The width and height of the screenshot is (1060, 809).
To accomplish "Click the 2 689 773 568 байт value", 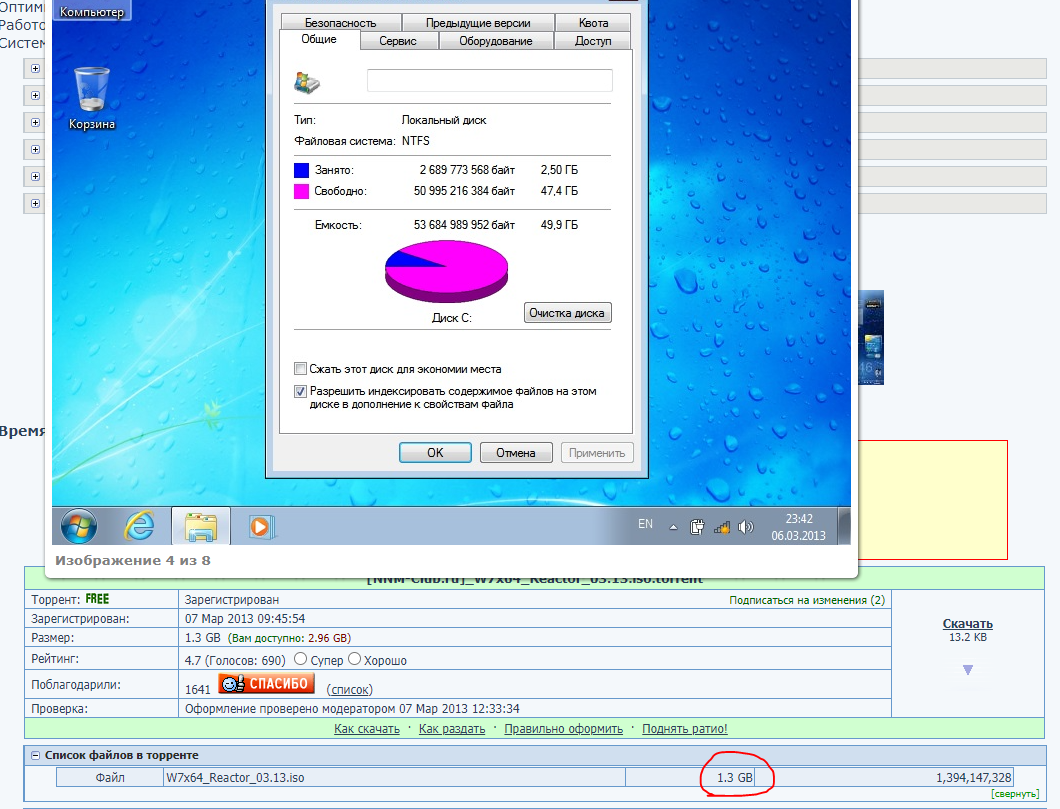I will click(x=467, y=170).
